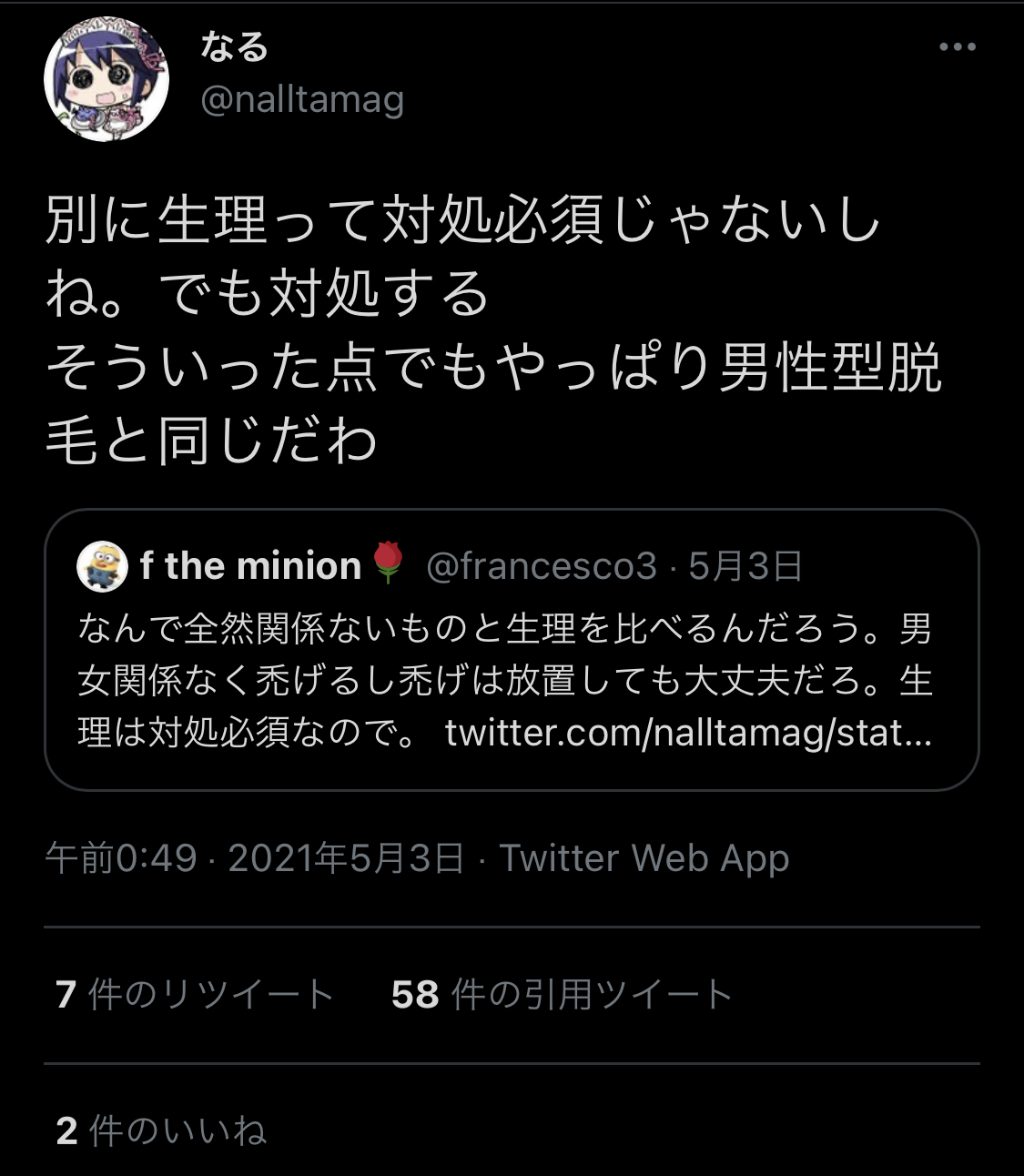The image size is (1024, 1176).
Task: Open the 2 件のいいね likes list
Action: [x=161, y=1130]
